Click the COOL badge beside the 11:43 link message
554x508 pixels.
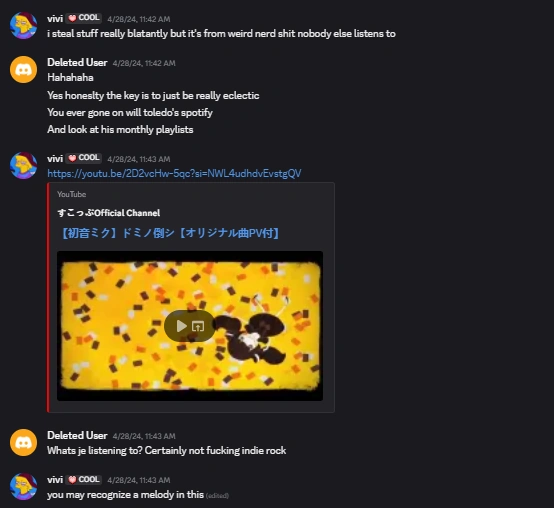[84, 158]
